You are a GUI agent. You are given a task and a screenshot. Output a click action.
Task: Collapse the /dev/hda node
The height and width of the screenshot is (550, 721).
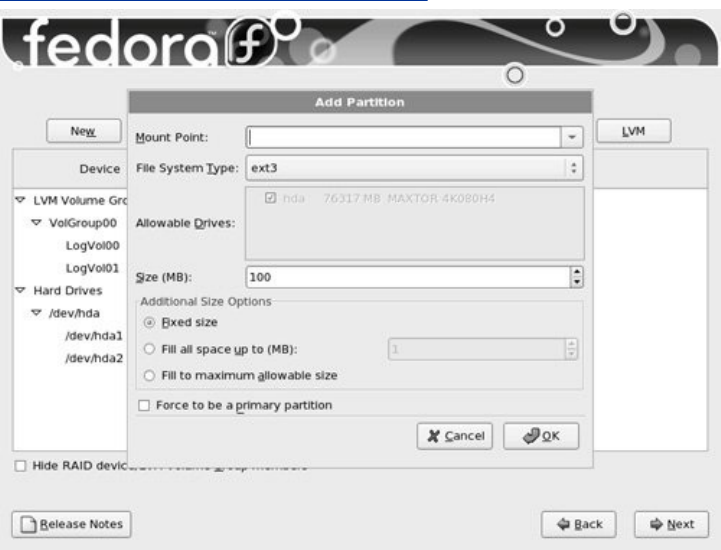[36, 313]
